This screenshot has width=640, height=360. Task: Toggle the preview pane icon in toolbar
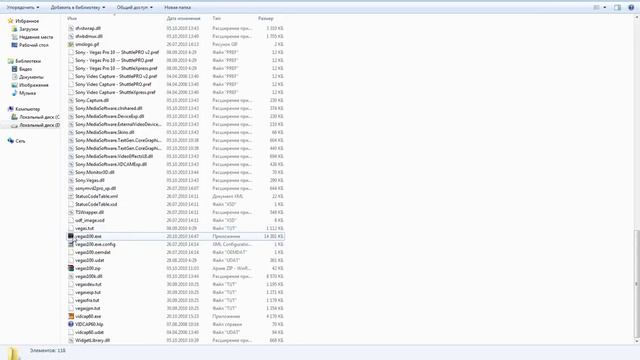[617, 7]
